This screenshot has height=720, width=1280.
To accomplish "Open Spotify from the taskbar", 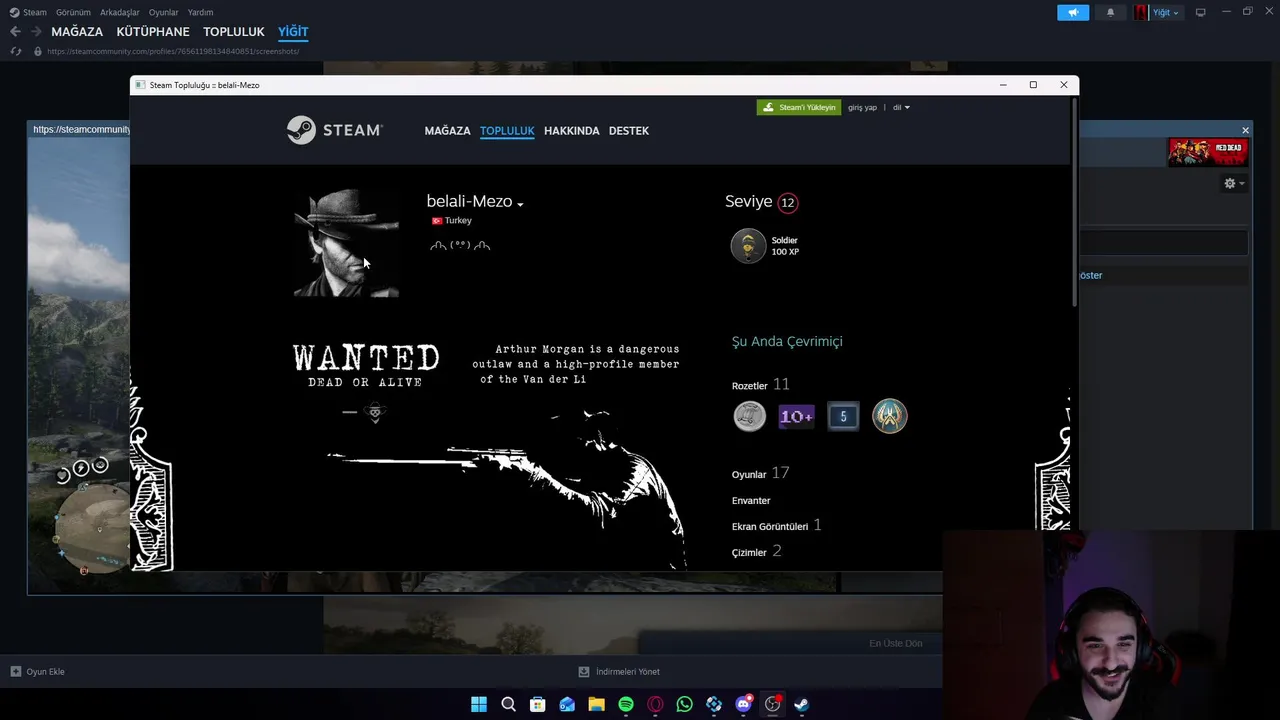I will 626,704.
